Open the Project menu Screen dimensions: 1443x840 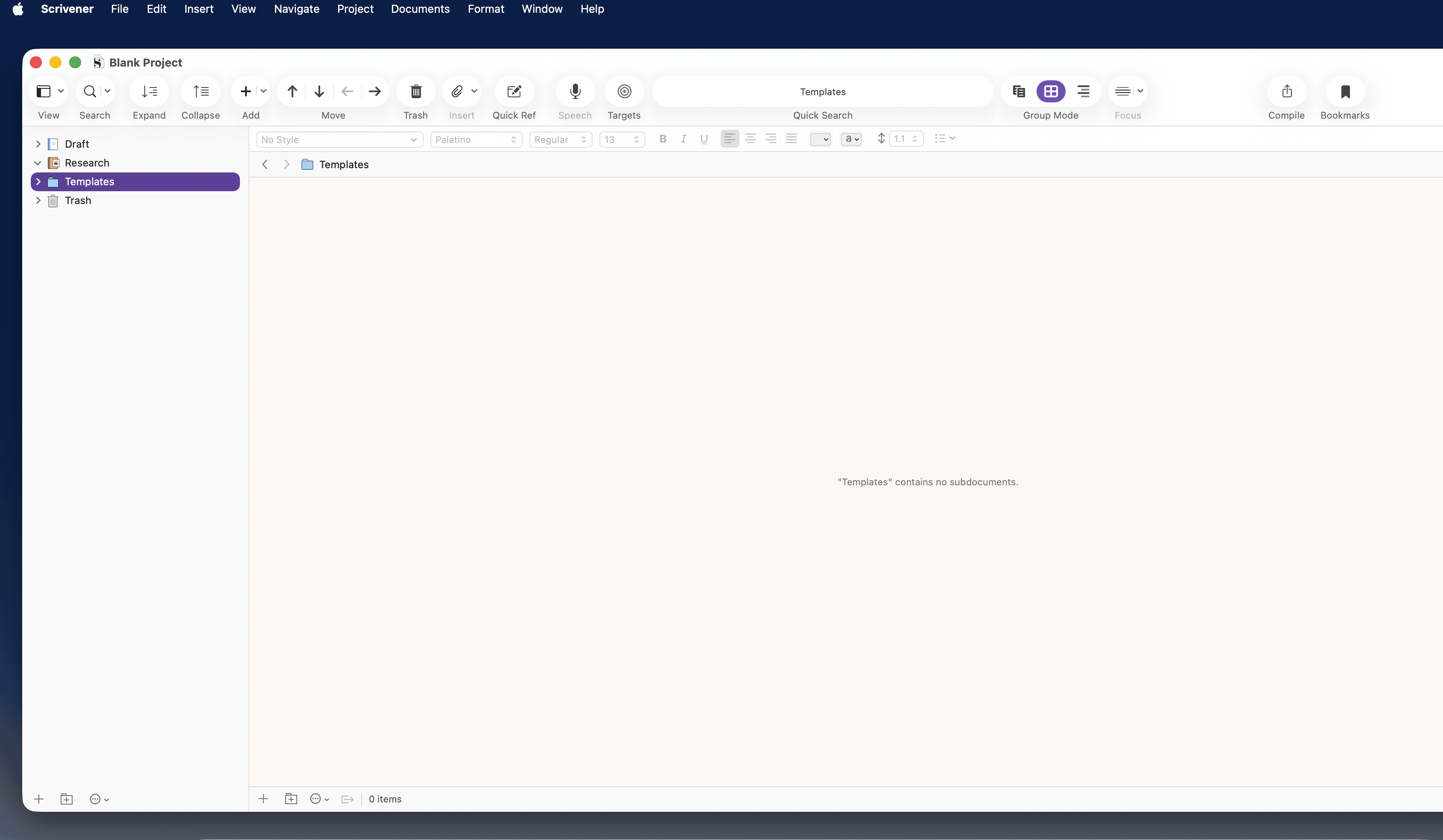click(355, 9)
